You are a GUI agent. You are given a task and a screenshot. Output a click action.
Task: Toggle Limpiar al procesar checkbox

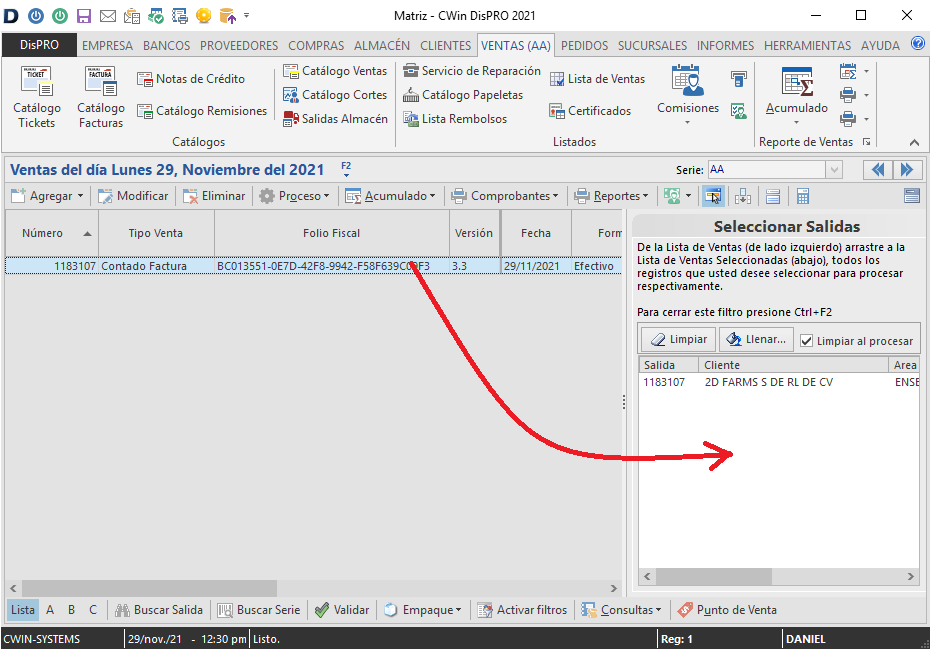tap(807, 340)
